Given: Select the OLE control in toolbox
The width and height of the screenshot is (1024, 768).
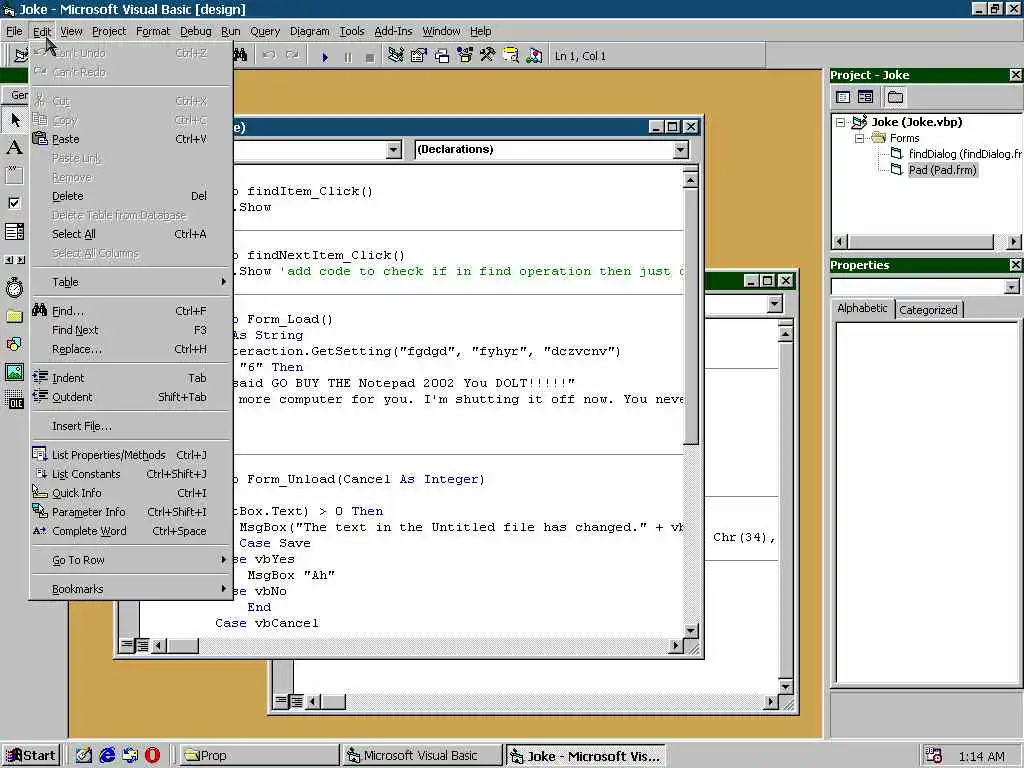Looking at the screenshot, I should pyautogui.click(x=14, y=400).
